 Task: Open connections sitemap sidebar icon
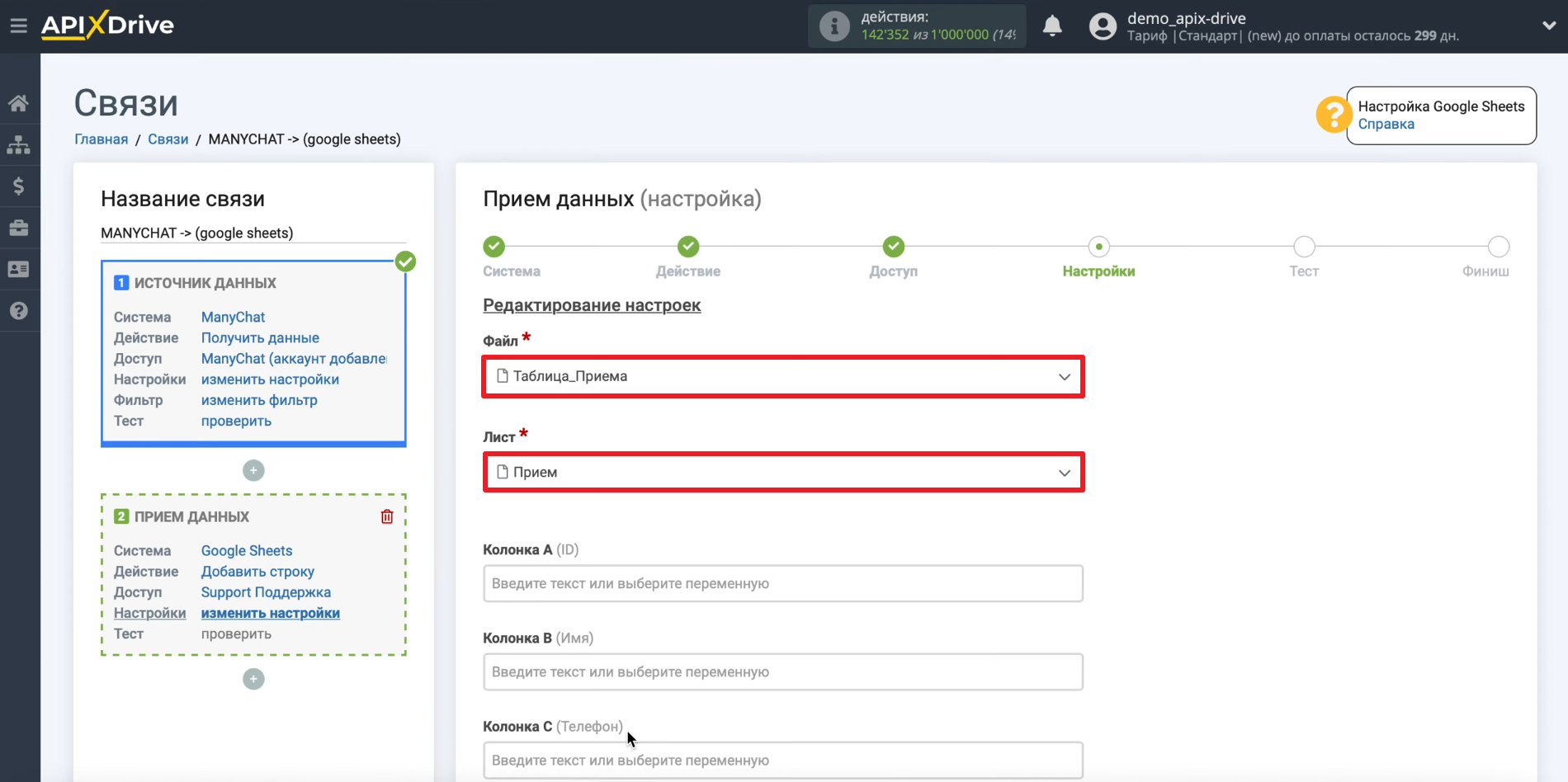18,144
